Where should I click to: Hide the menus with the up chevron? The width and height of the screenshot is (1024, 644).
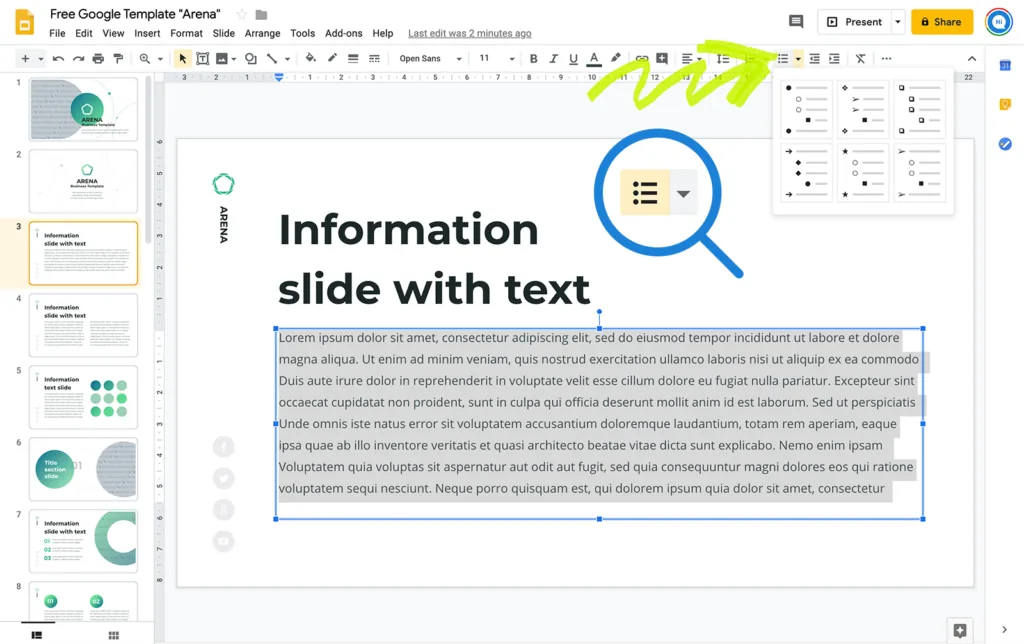(x=972, y=59)
